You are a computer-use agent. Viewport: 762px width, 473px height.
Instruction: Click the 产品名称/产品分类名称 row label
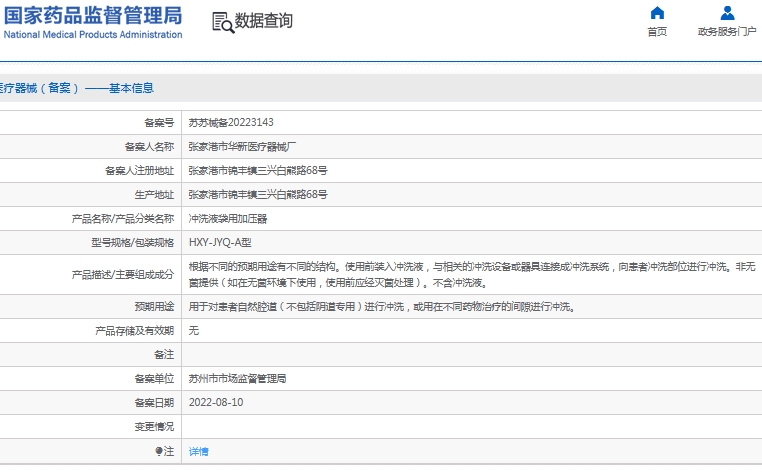[x=122, y=219]
